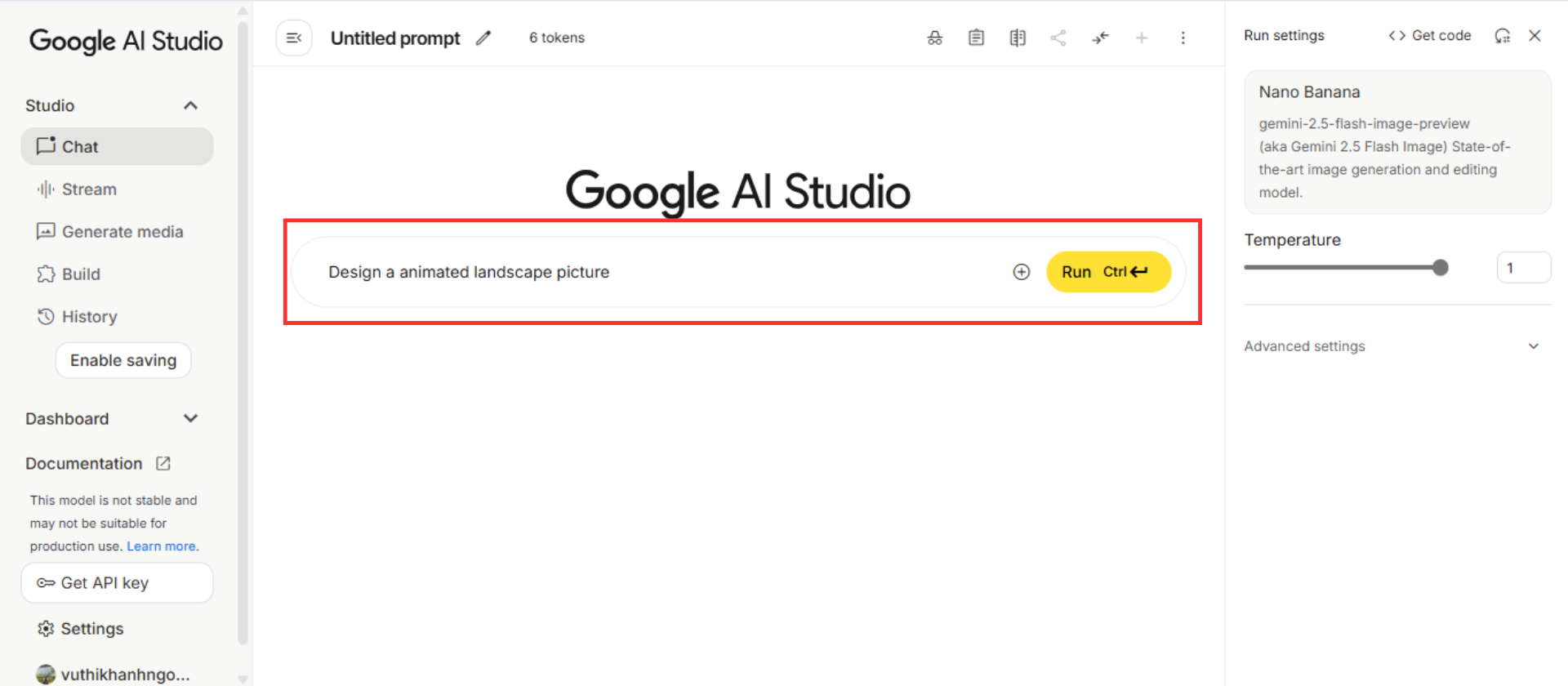Screen dimensions: 1568x686
Task: Open Stream from the sidebar
Action: (x=89, y=189)
